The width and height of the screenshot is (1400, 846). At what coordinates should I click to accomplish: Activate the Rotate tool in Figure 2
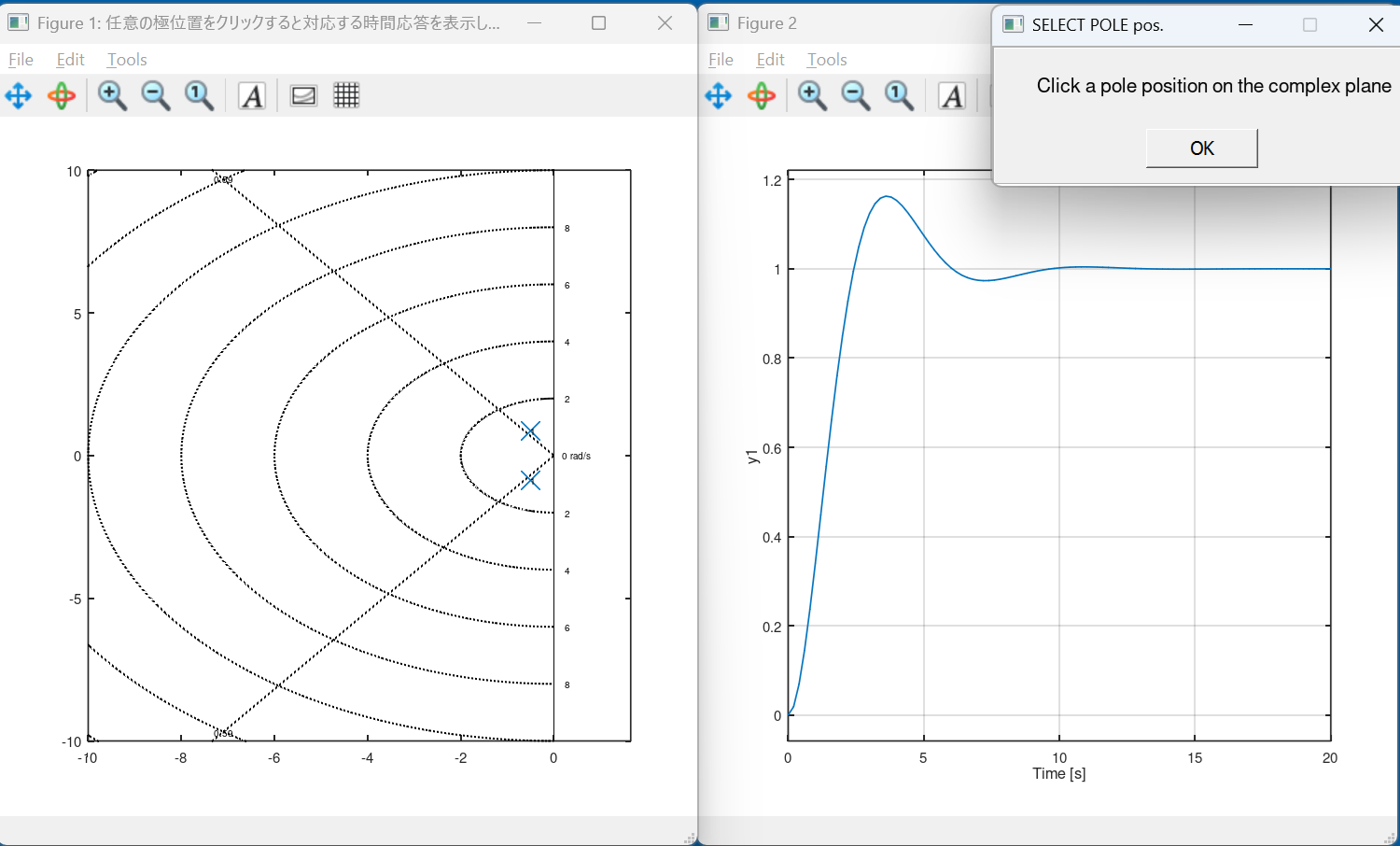(x=762, y=95)
